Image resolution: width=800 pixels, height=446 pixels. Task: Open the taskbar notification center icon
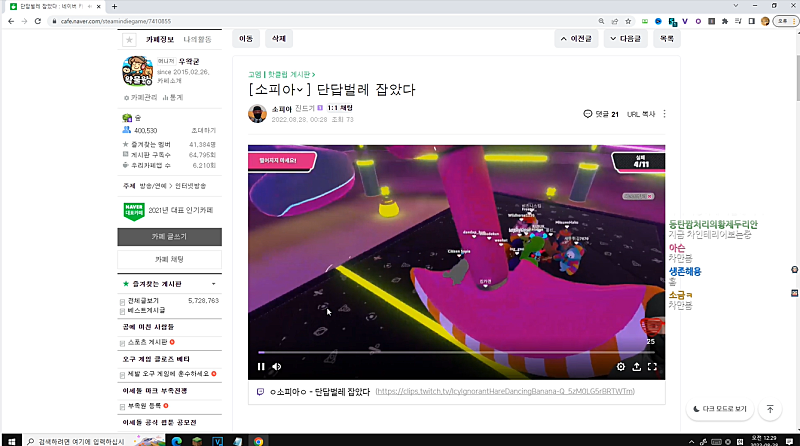[789, 441]
